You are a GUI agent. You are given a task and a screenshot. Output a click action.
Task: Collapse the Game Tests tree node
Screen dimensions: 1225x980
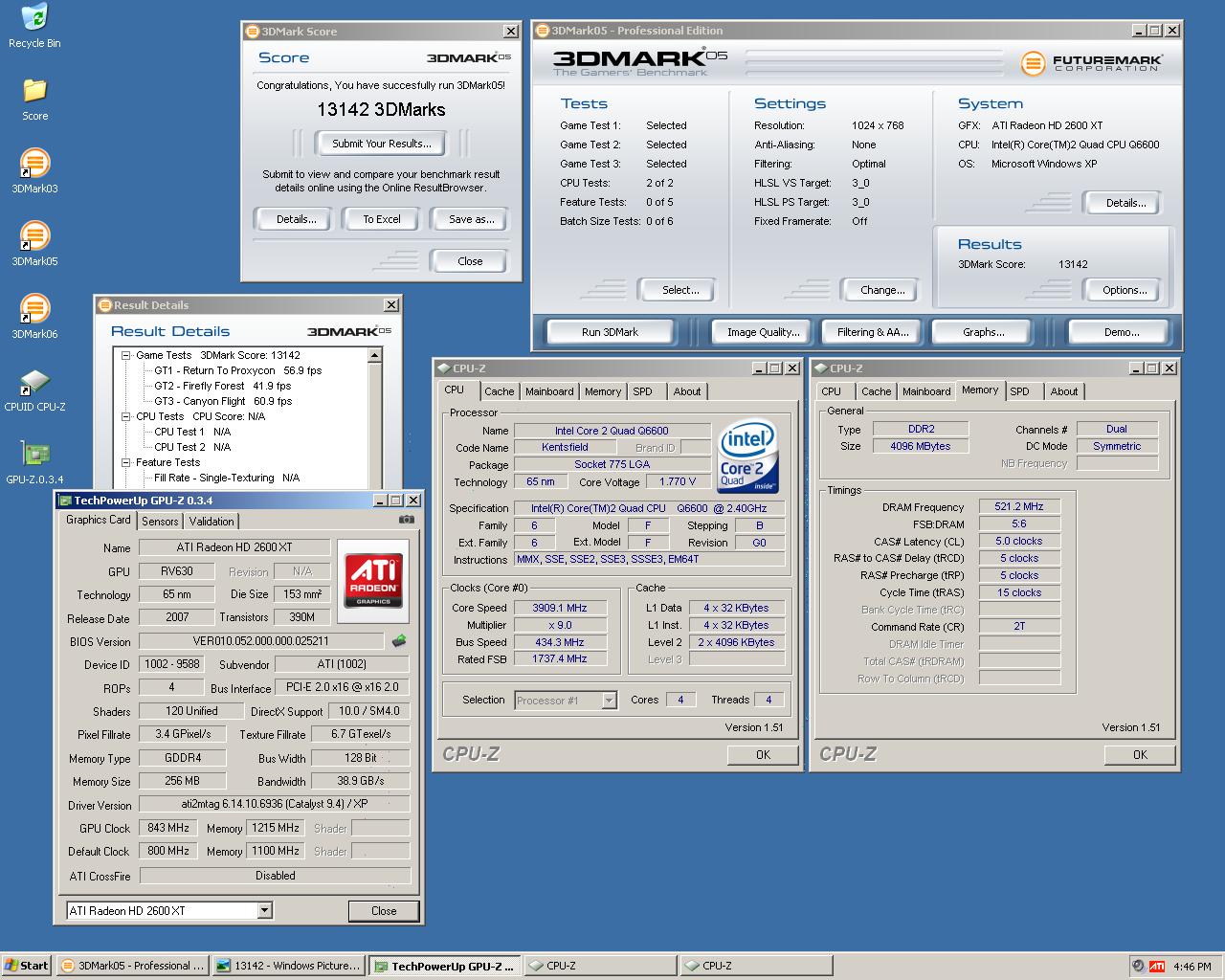pyautogui.click(x=125, y=355)
